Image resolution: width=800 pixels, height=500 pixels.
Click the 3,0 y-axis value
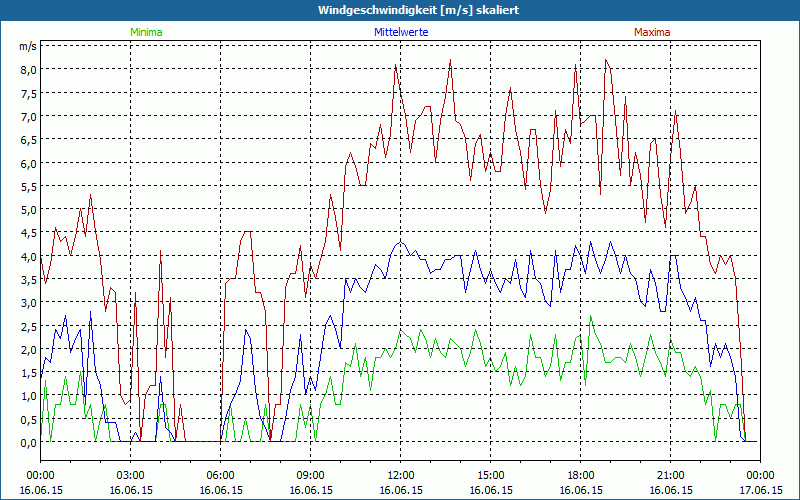[29, 303]
